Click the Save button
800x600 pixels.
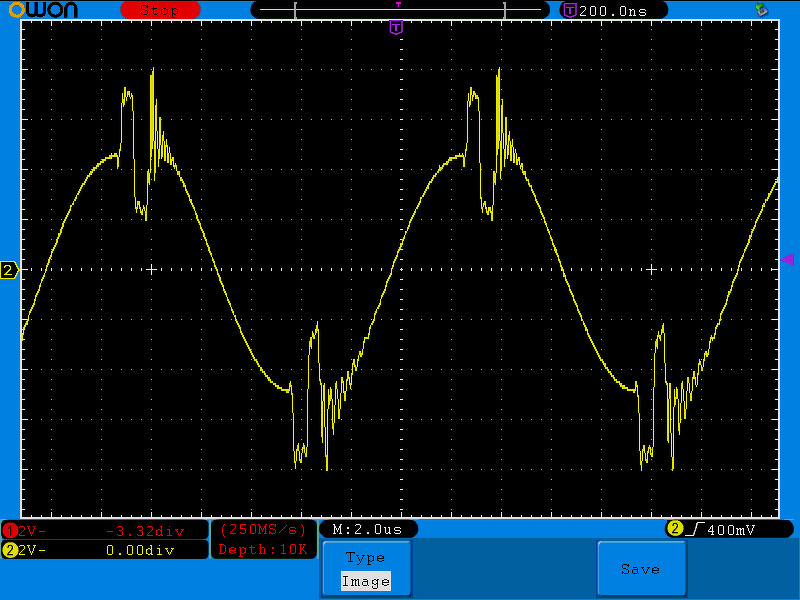(641, 569)
